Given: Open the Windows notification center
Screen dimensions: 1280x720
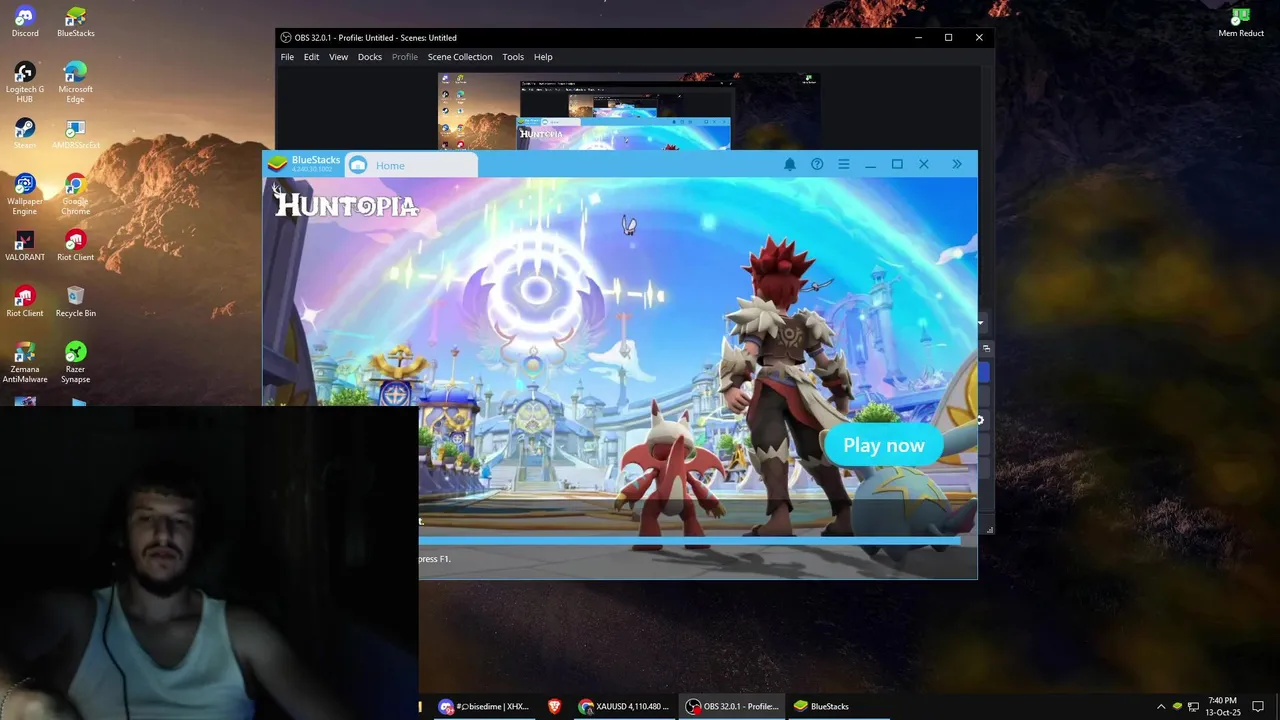Looking at the screenshot, I should [x=1258, y=706].
